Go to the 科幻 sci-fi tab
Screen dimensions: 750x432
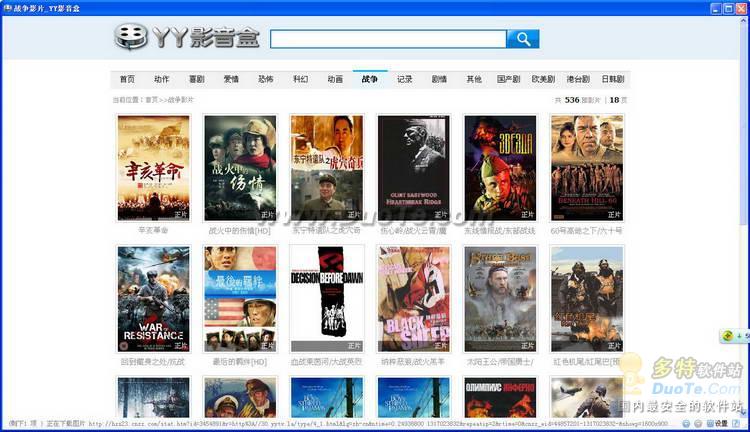pos(300,79)
